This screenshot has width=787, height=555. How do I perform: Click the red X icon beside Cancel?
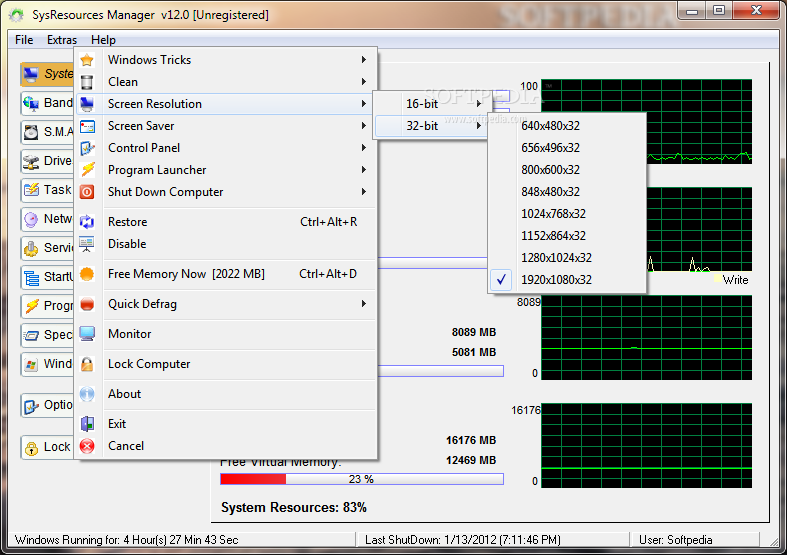[87, 446]
